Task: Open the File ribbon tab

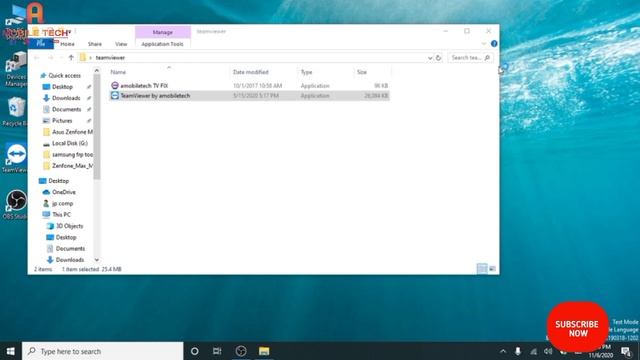Action: coord(40,44)
